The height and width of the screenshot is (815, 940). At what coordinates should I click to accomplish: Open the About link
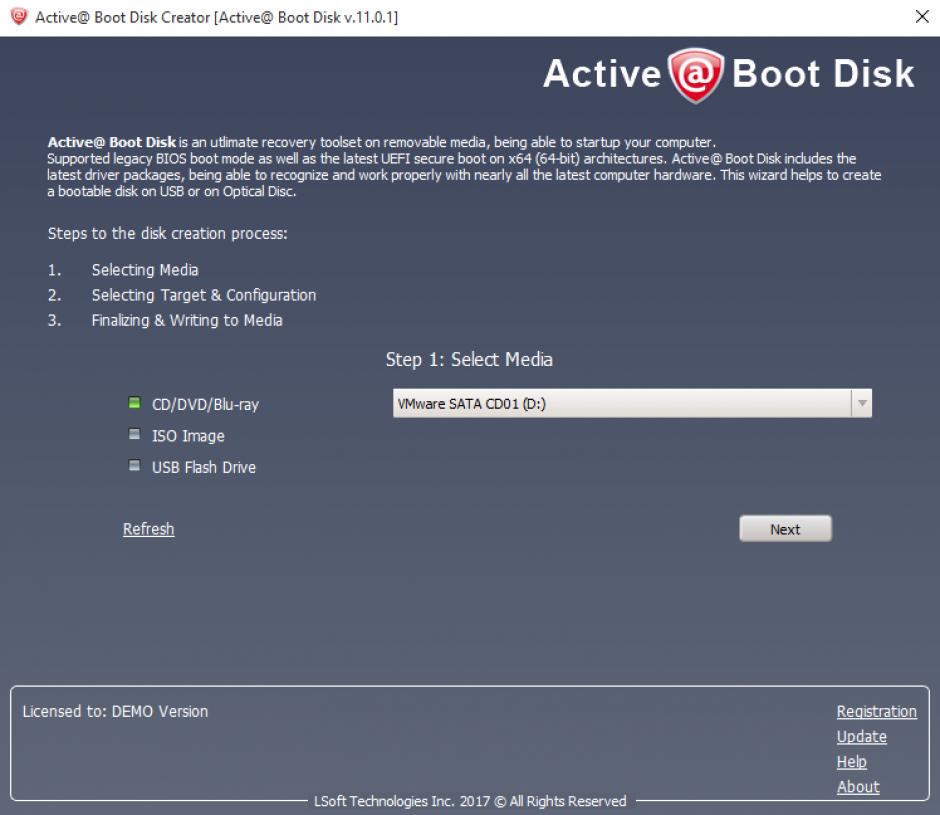[x=858, y=787]
